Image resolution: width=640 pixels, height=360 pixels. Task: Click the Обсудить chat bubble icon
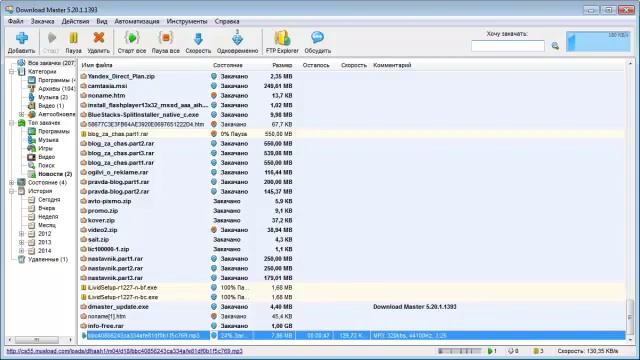(317, 38)
